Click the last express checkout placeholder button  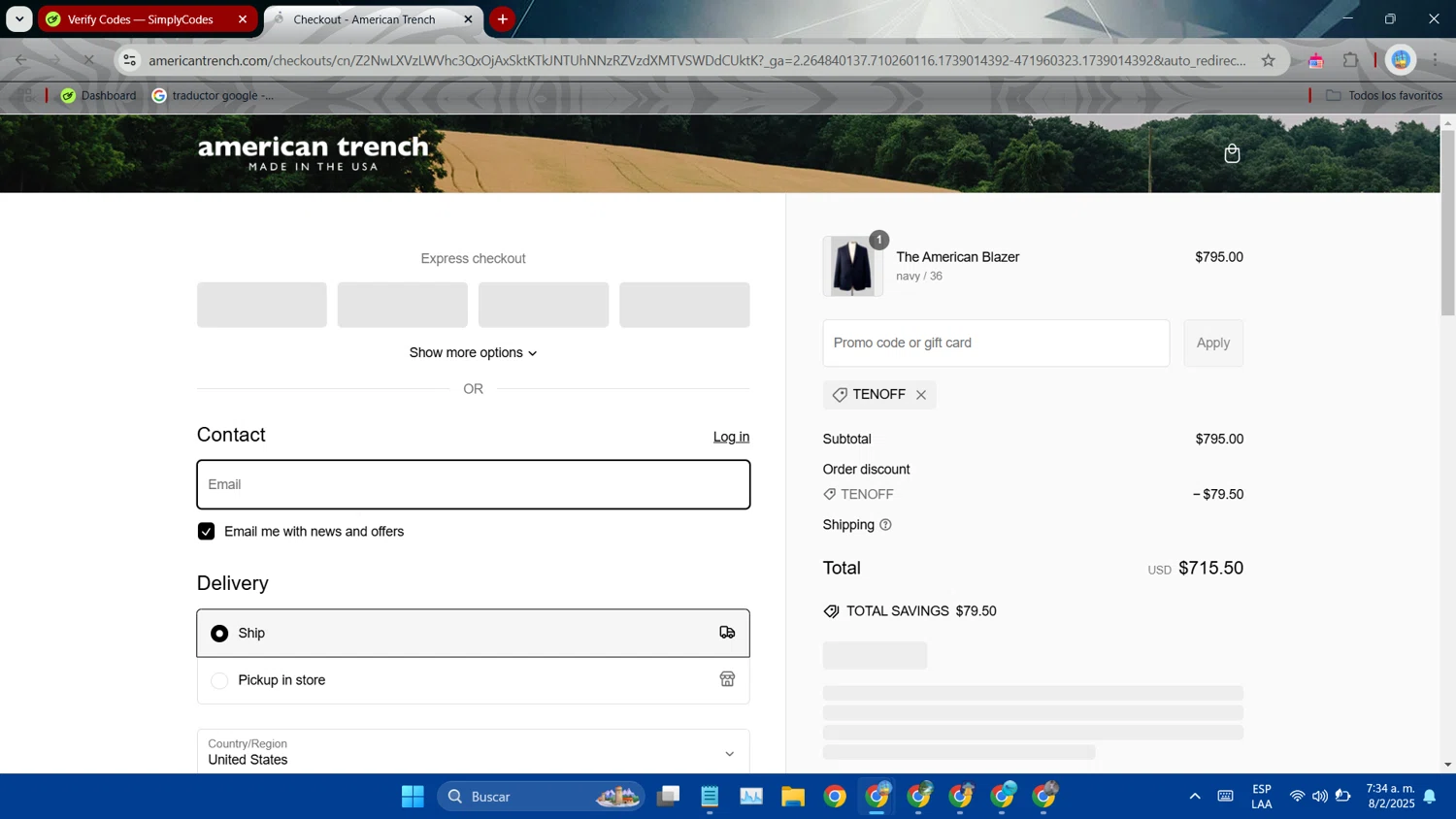(684, 305)
